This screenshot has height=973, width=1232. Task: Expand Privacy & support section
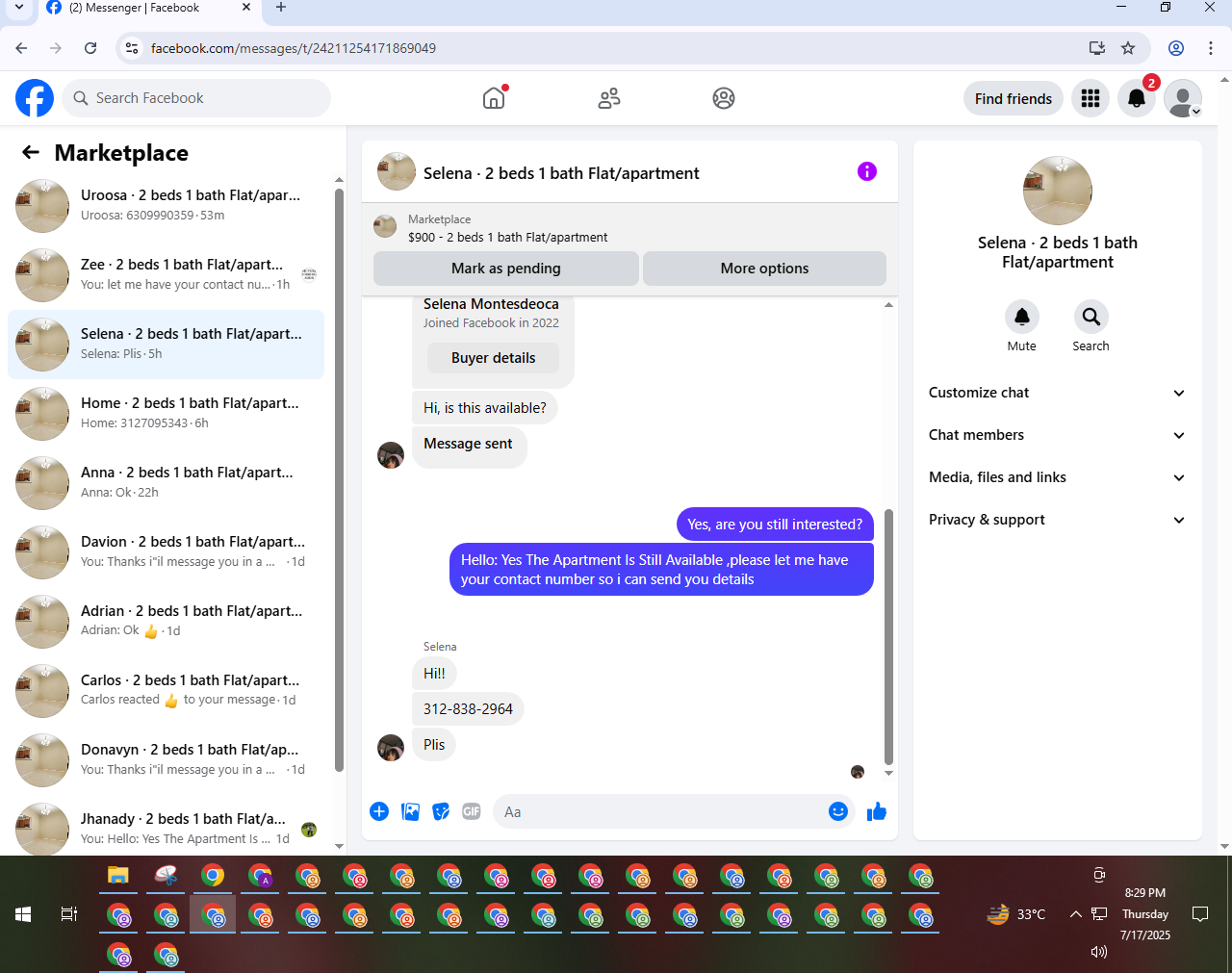click(x=1057, y=520)
